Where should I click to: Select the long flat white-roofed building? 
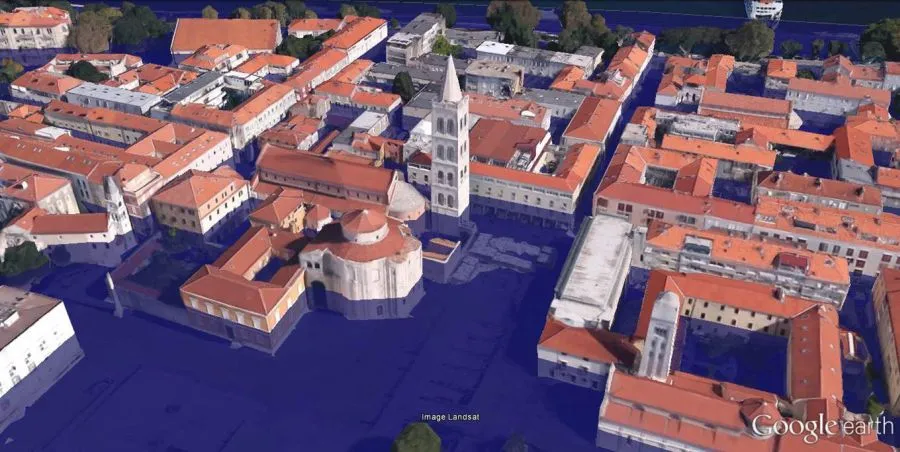pos(595,268)
